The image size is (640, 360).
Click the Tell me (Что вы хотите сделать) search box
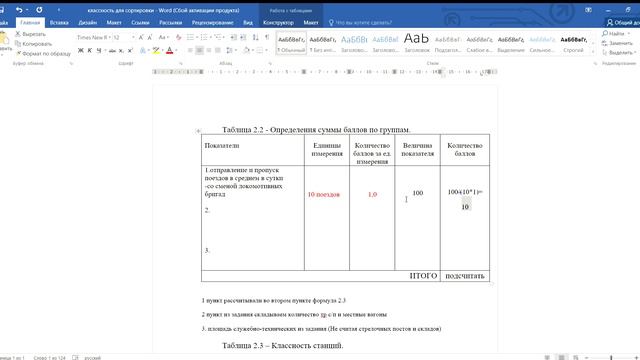(360, 22)
